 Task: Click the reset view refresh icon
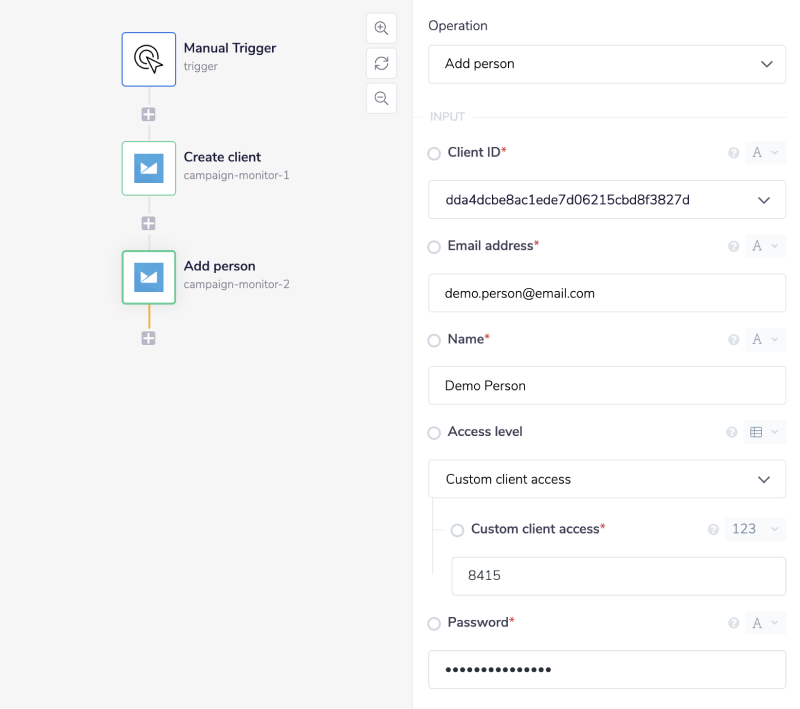coord(381,63)
